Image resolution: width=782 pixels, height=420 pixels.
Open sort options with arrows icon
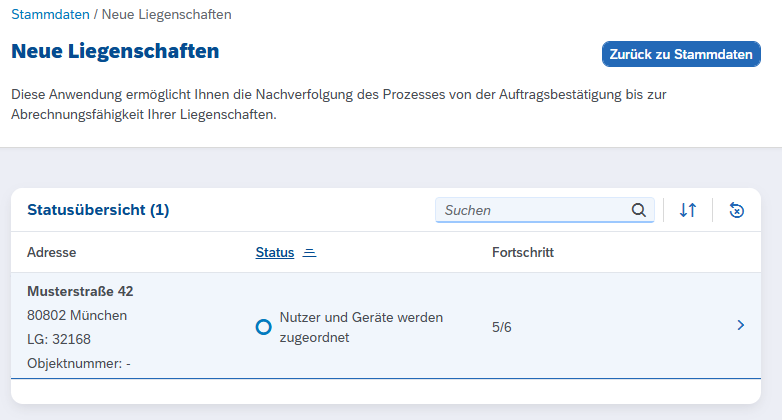point(688,210)
